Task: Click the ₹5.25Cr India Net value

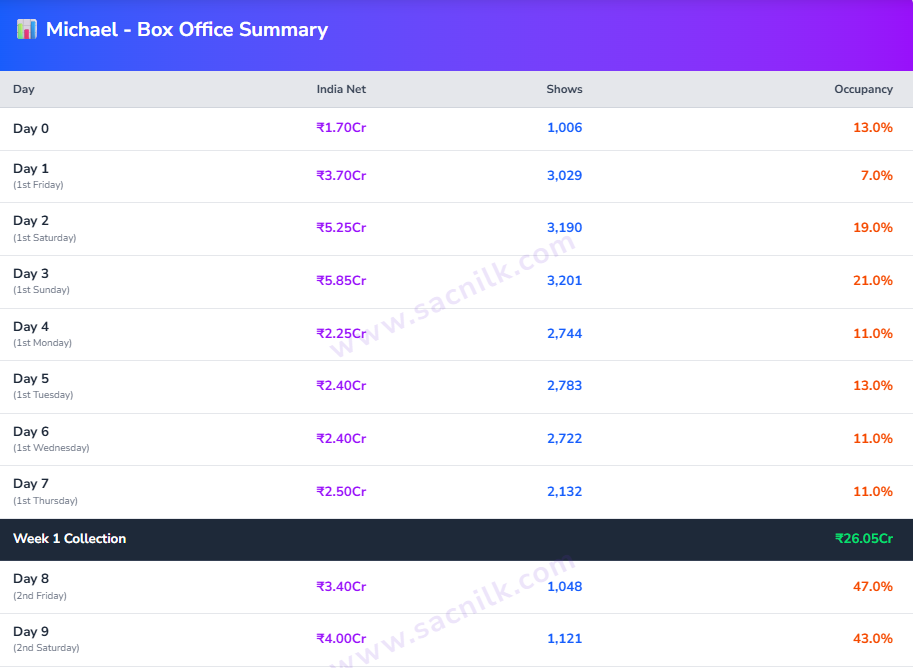Action: [x=341, y=228]
